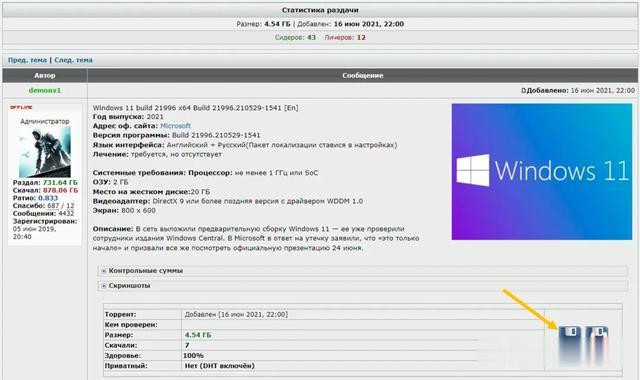Click the small post icon before 'Добавлено'
The height and width of the screenshot is (380, 640).
[523, 91]
